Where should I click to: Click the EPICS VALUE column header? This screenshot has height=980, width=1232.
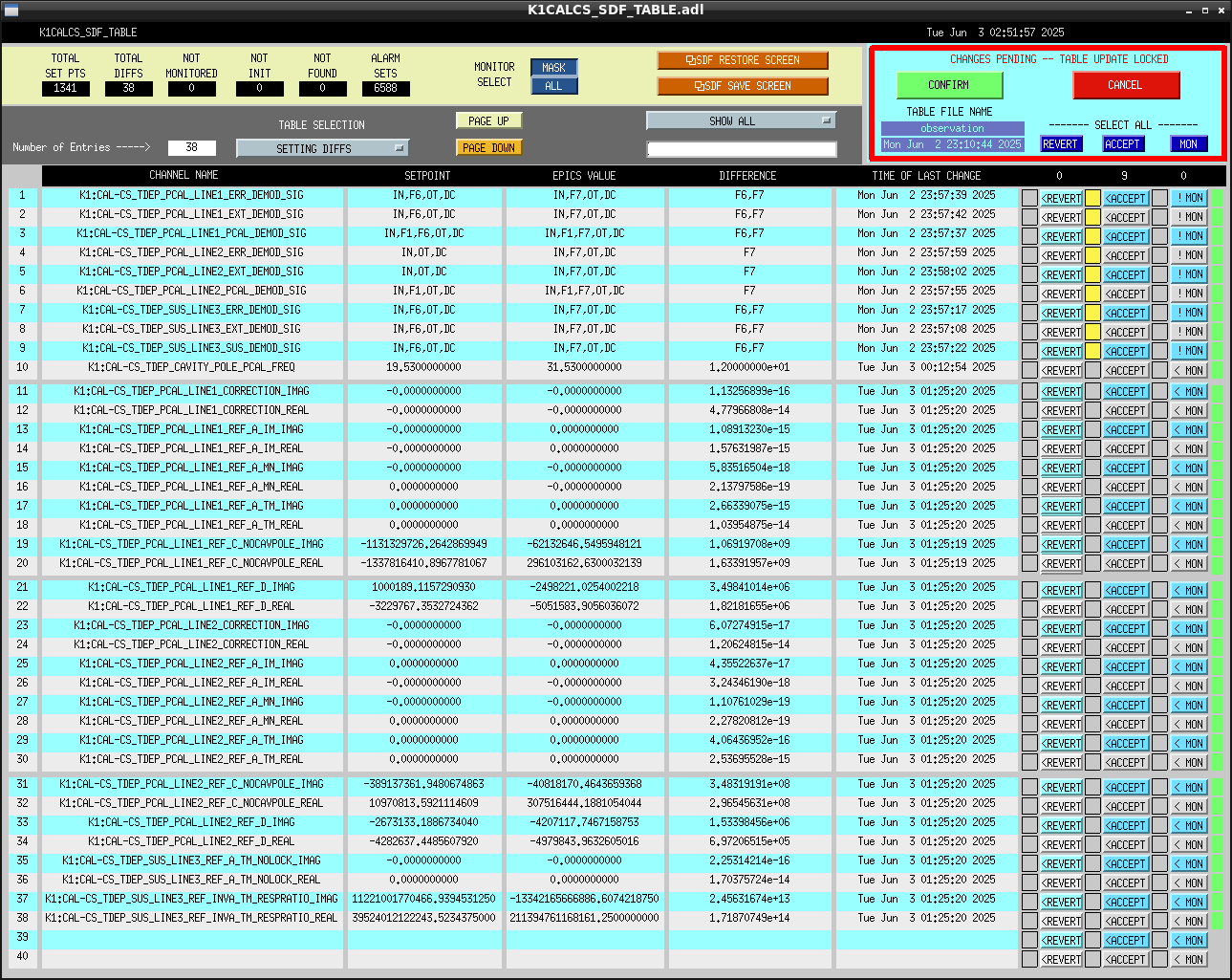584,176
